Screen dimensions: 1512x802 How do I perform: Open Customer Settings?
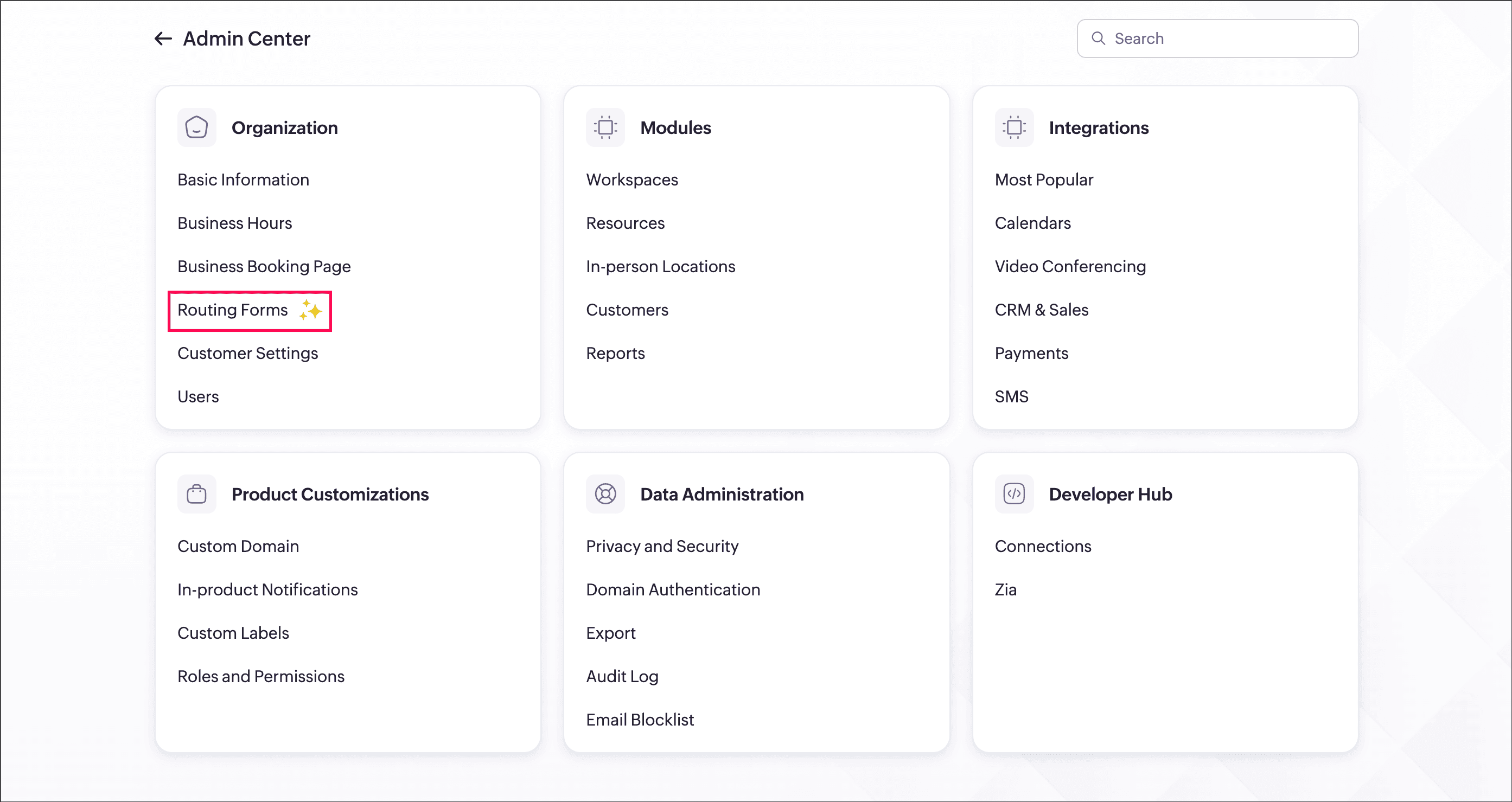(248, 353)
